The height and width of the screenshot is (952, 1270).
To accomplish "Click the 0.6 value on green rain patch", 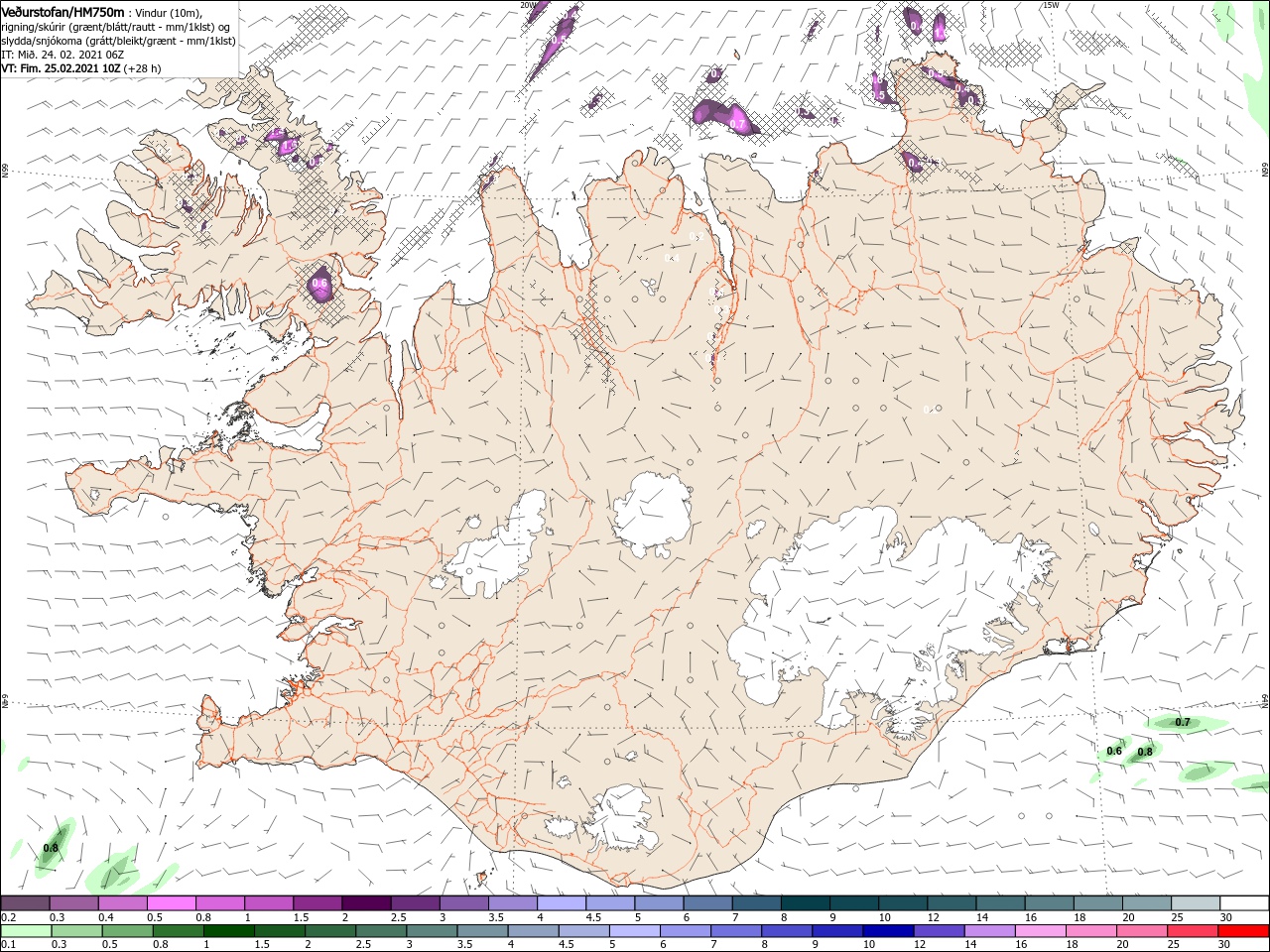I will pyautogui.click(x=1114, y=751).
